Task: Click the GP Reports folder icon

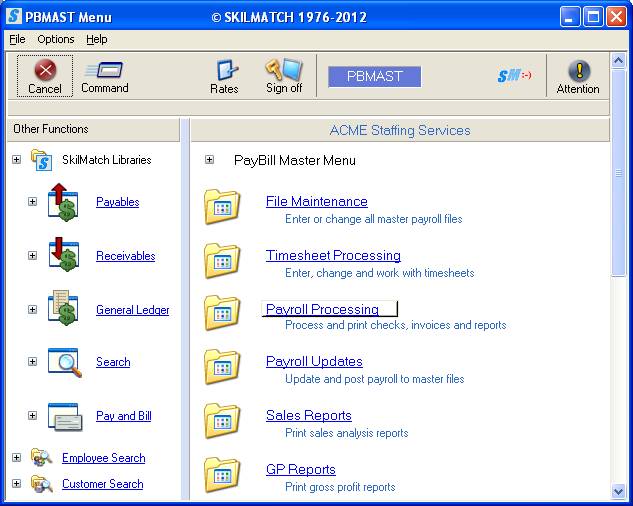Action: click(x=222, y=475)
